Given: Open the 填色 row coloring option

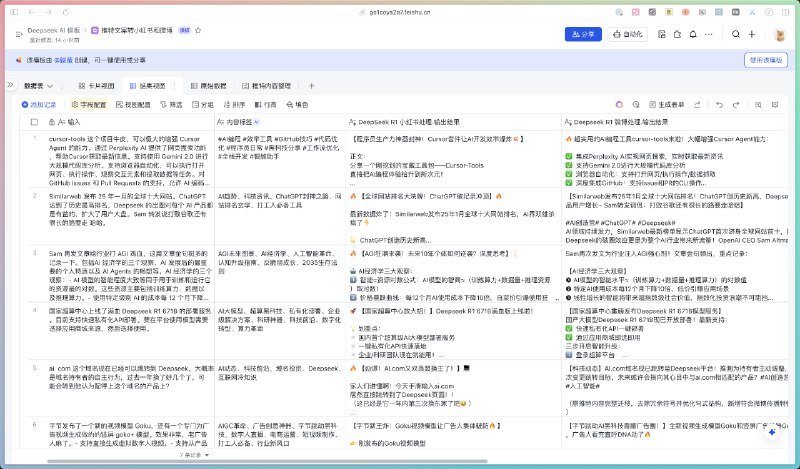Looking at the screenshot, I should pyautogui.click(x=297, y=105).
